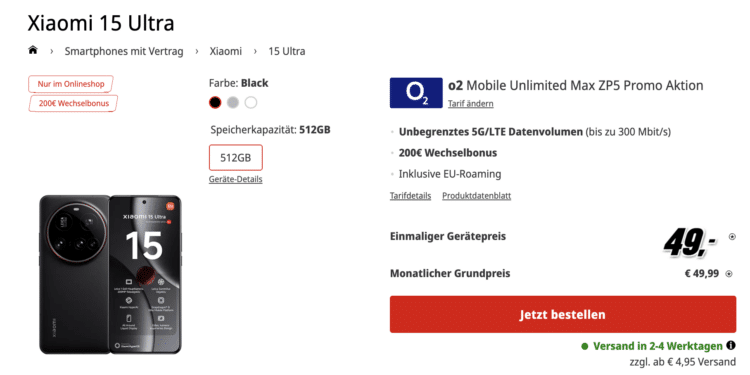Open info icon beside Einmaliger Gerätepreis

732,236
